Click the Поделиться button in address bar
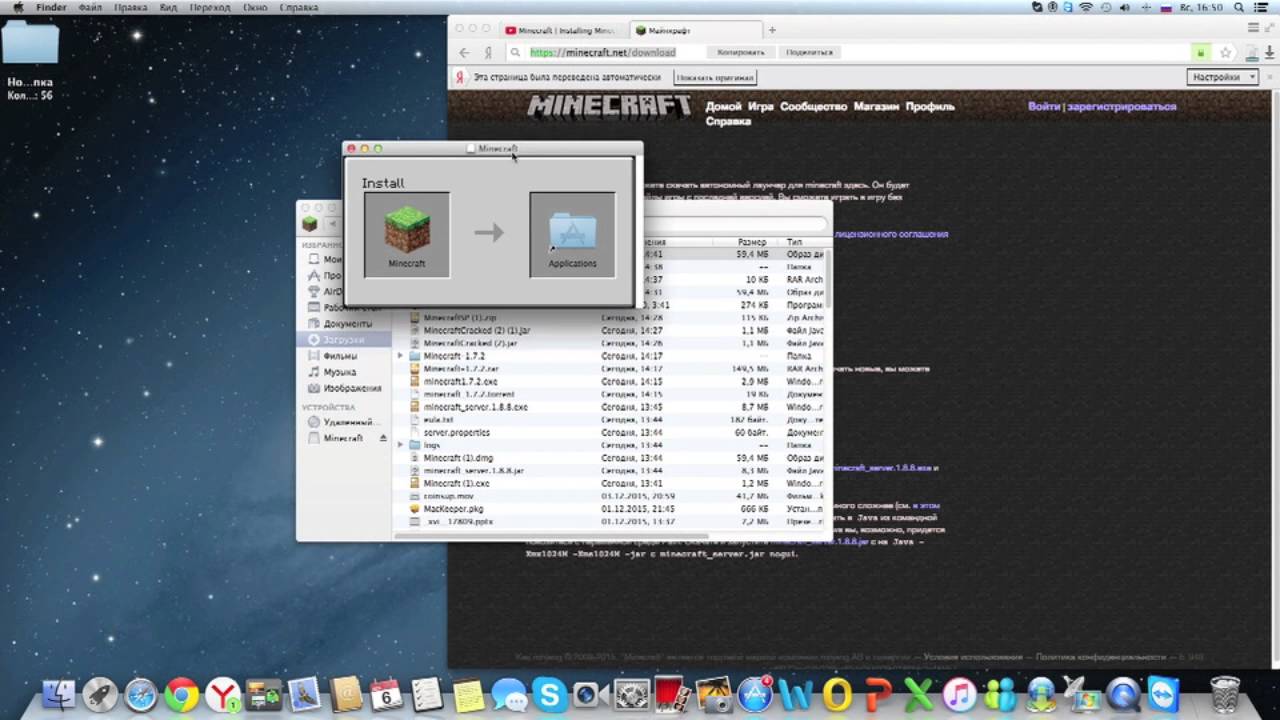Viewport: 1280px width, 720px height. coord(809,52)
